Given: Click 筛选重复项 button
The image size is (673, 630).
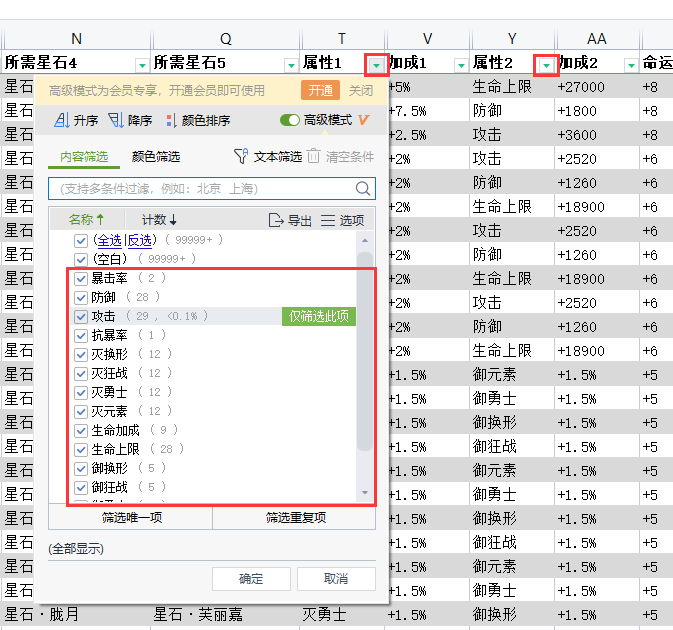Looking at the screenshot, I should (x=294, y=518).
